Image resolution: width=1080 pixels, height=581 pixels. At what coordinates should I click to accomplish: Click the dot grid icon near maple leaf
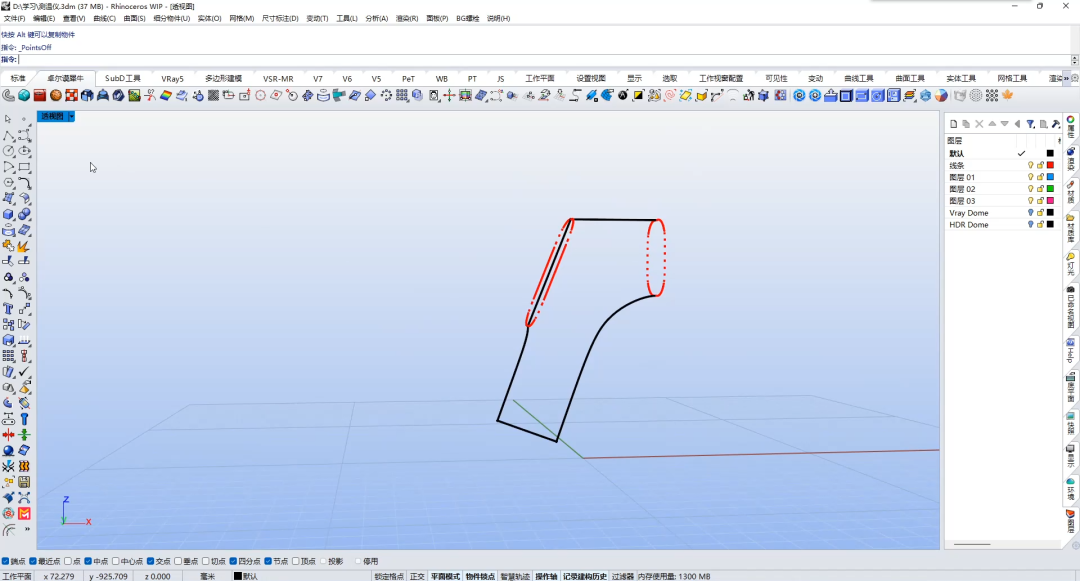coord(992,96)
